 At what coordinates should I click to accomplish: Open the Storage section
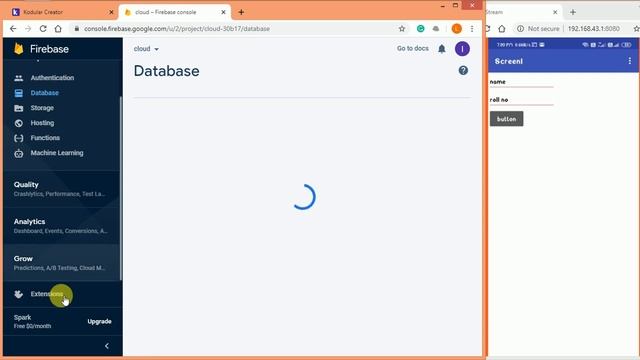[x=42, y=108]
